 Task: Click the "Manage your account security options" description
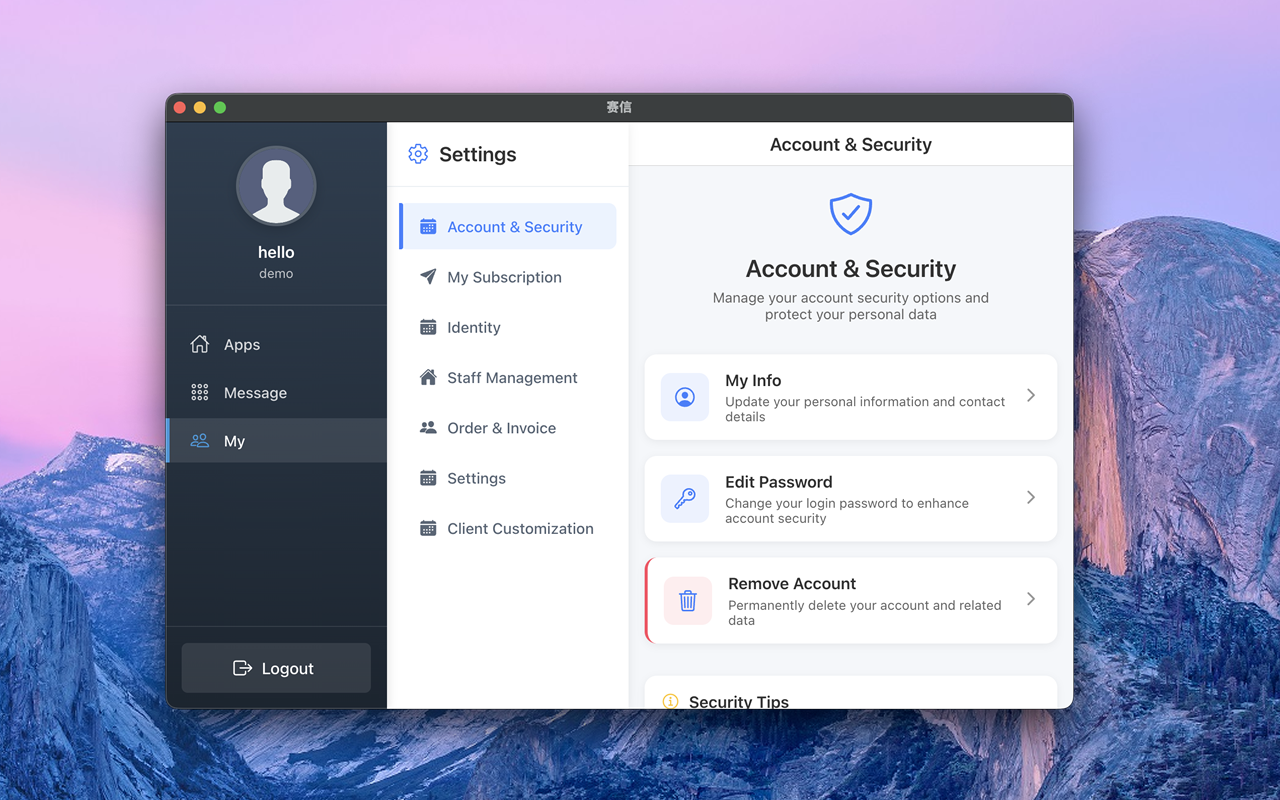[851, 306]
